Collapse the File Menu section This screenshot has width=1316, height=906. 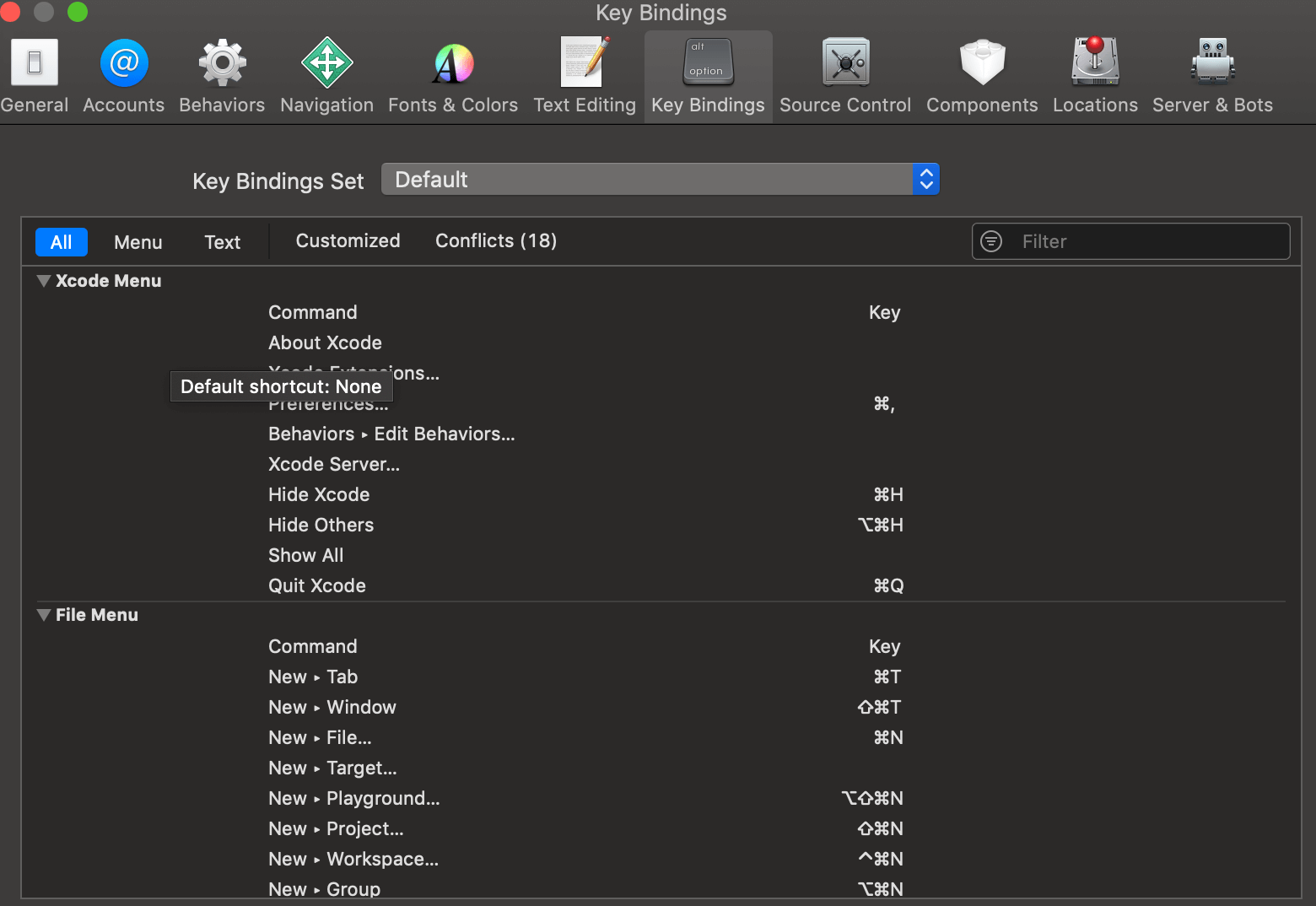(44, 615)
